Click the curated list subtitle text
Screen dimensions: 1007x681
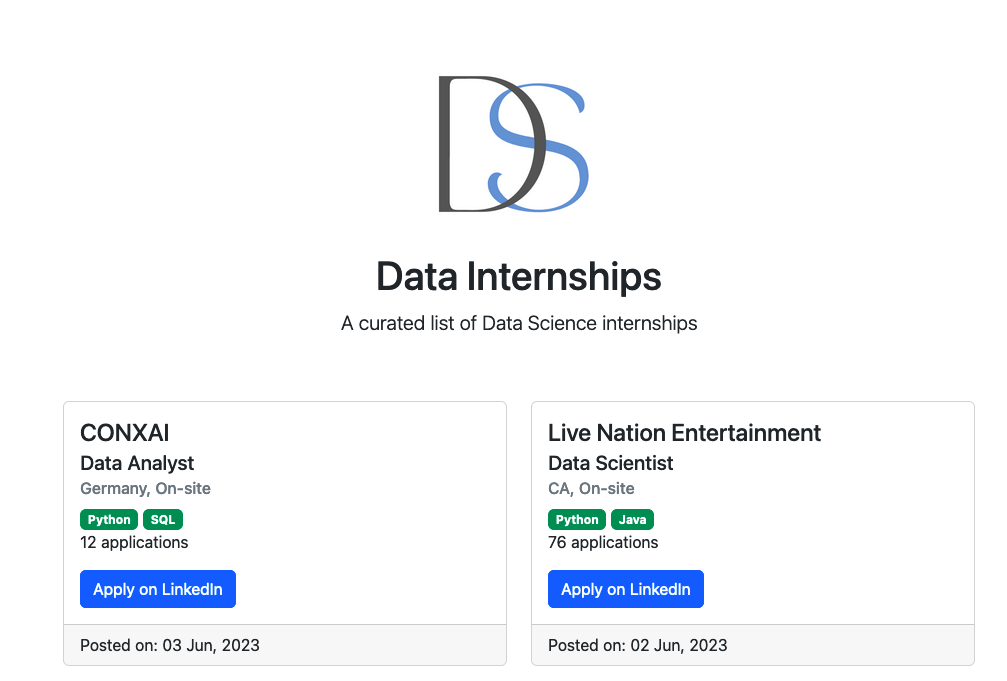pyautogui.click(x=518, y=323)
